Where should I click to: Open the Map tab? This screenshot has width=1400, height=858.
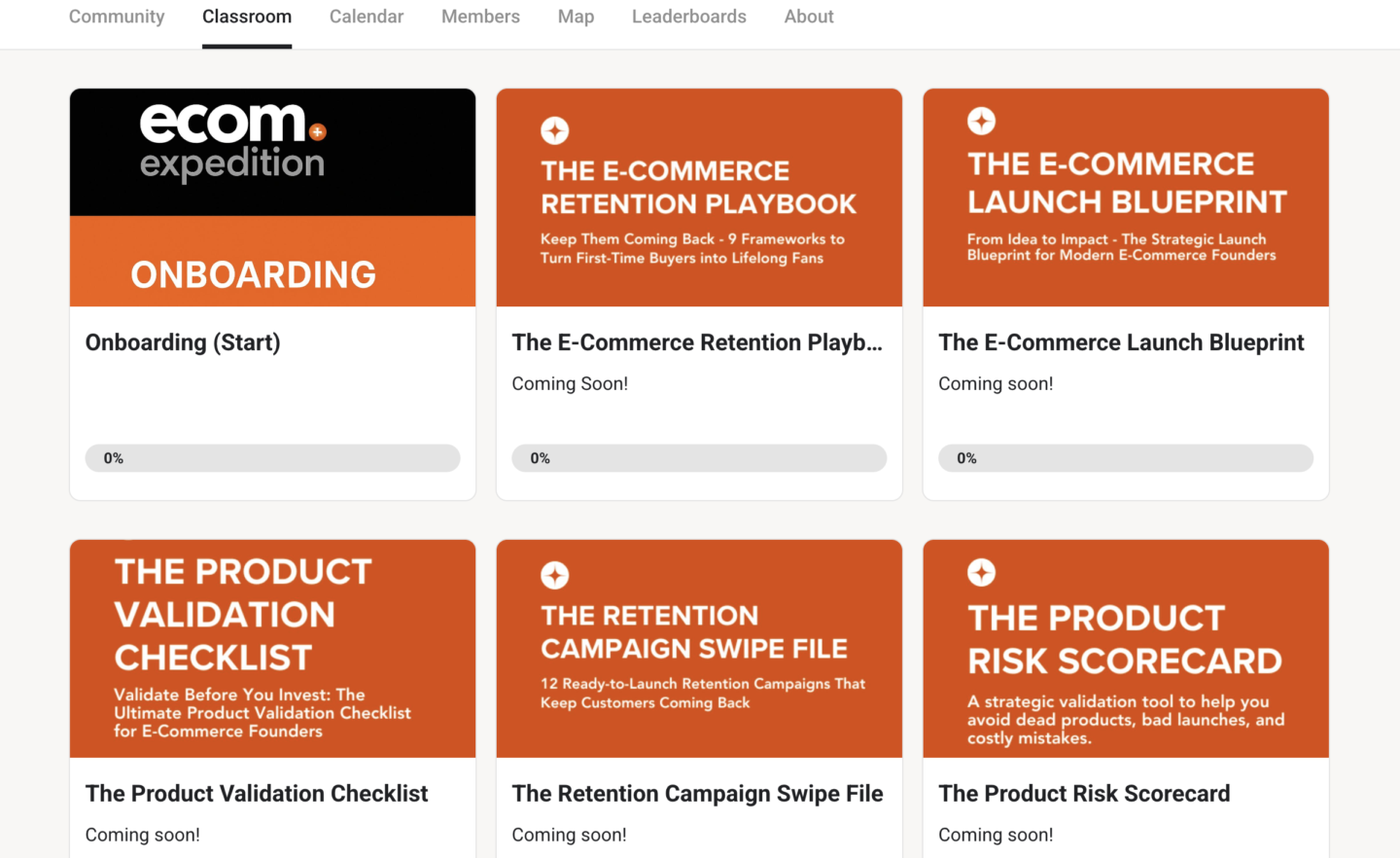pyautogui.click(x=576, y=17)
